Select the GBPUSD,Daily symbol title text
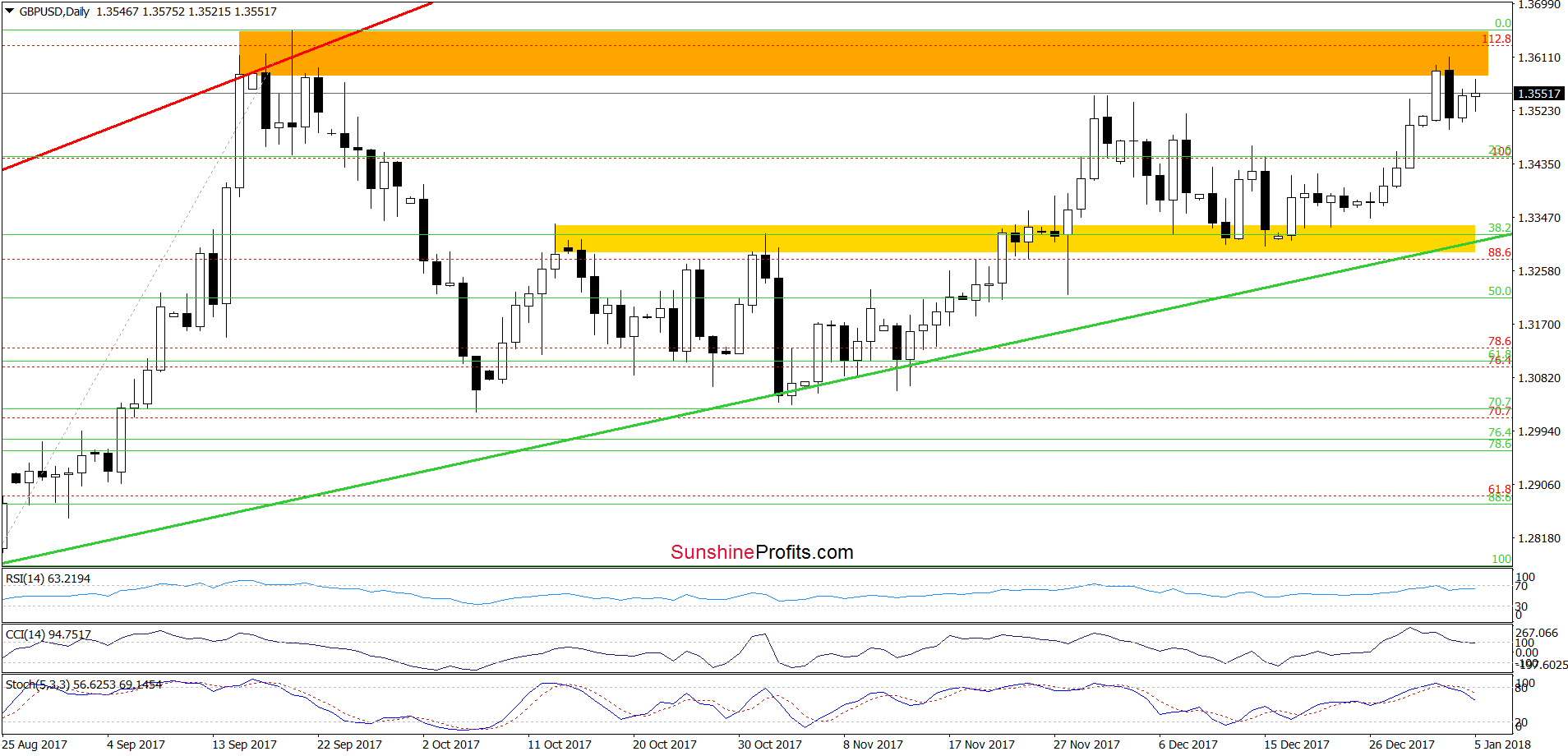 click(x=54, y=12)
